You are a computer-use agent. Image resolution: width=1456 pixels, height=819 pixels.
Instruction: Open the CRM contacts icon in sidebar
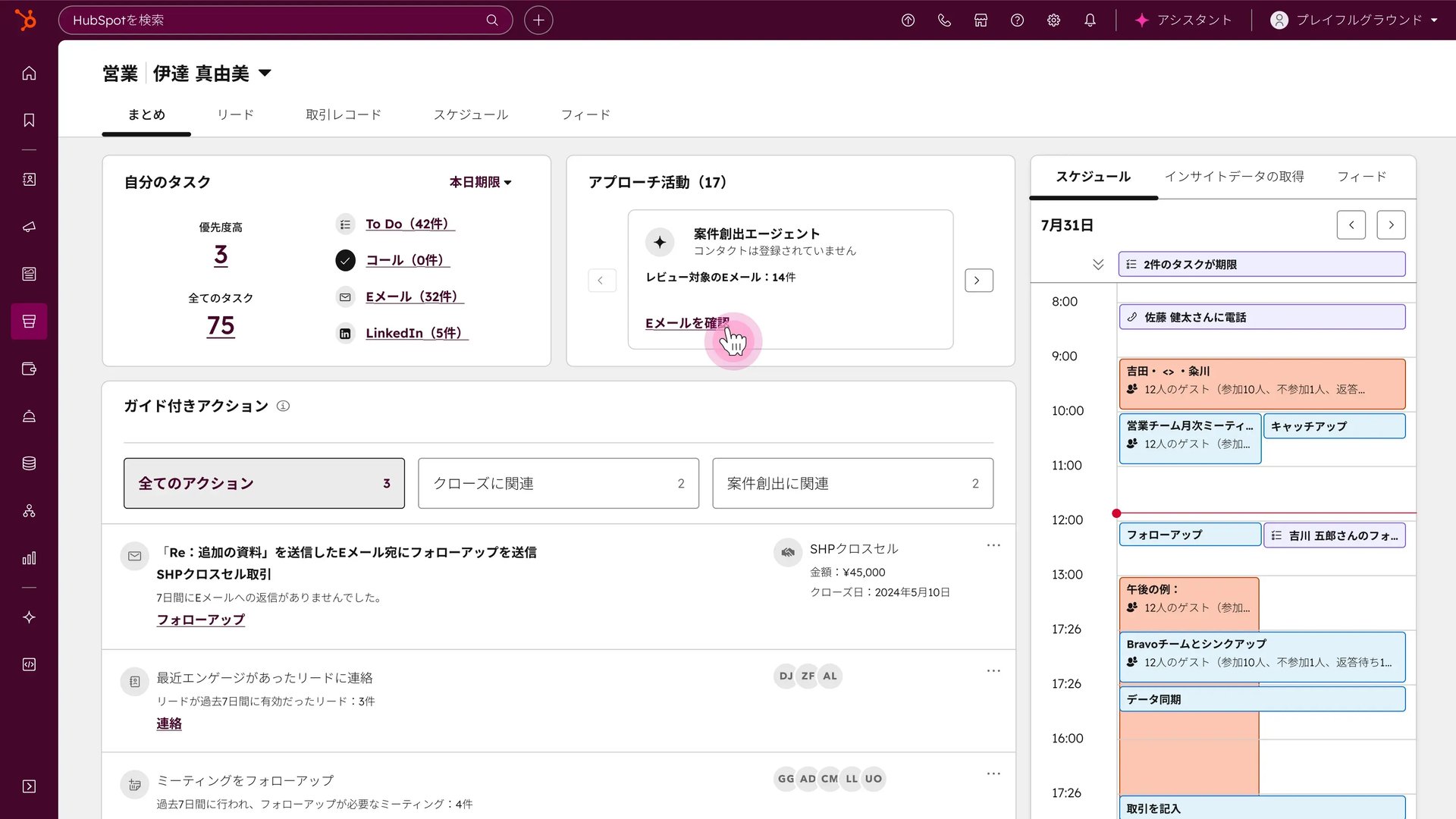coord(29,180)
